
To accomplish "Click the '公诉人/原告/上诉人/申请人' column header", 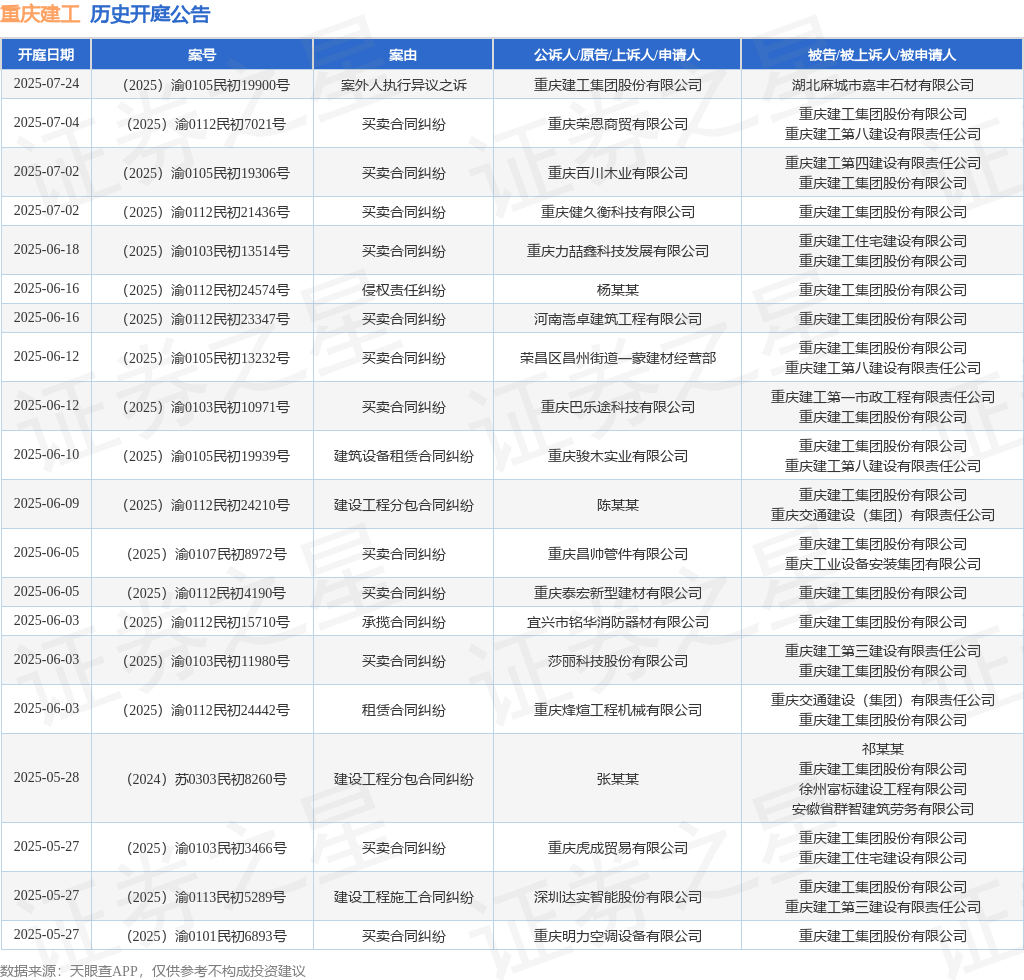I will [x=617, y=55].
